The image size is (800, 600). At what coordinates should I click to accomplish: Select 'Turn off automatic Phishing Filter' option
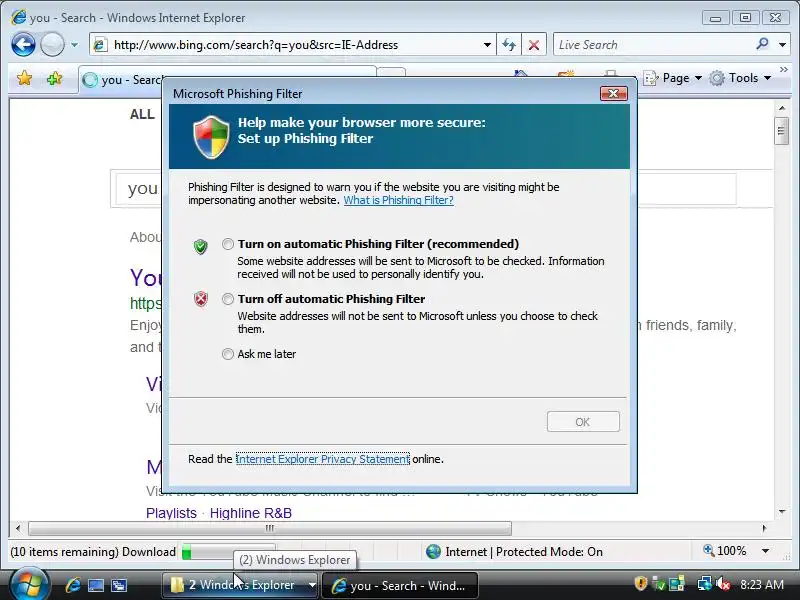pyautogui.click(x=228, y=299)
